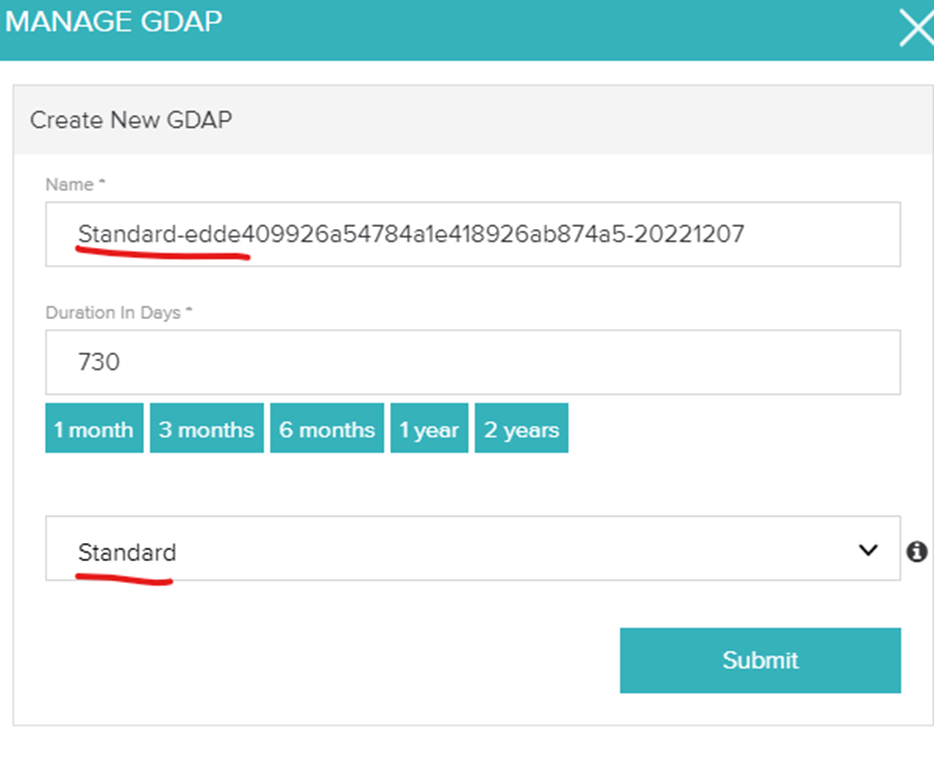Image resolution: width=934 pixels, height=759 pixels.
Task: Click the underlined Standard text in dropdown
Action: tap(127, 551)
